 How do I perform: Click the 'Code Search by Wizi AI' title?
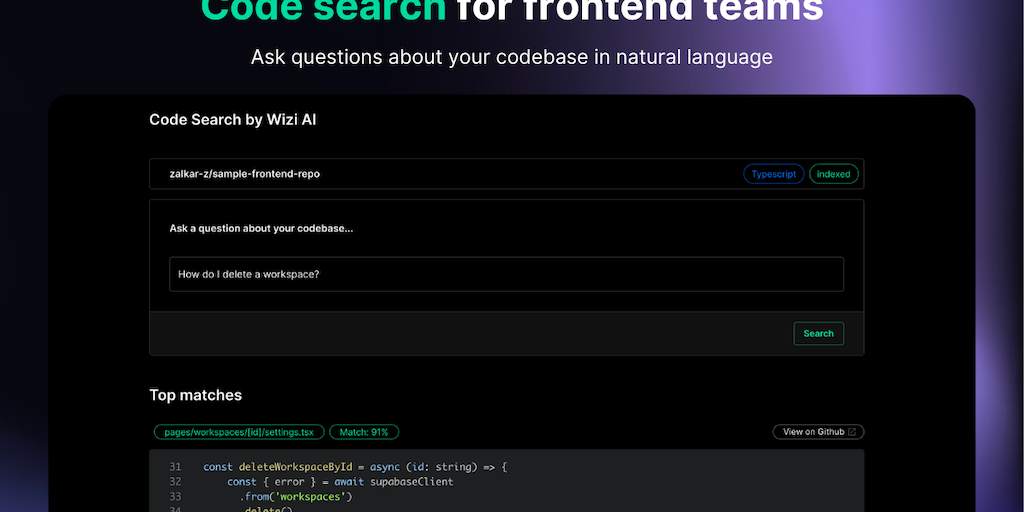click(x=233, y=120)
